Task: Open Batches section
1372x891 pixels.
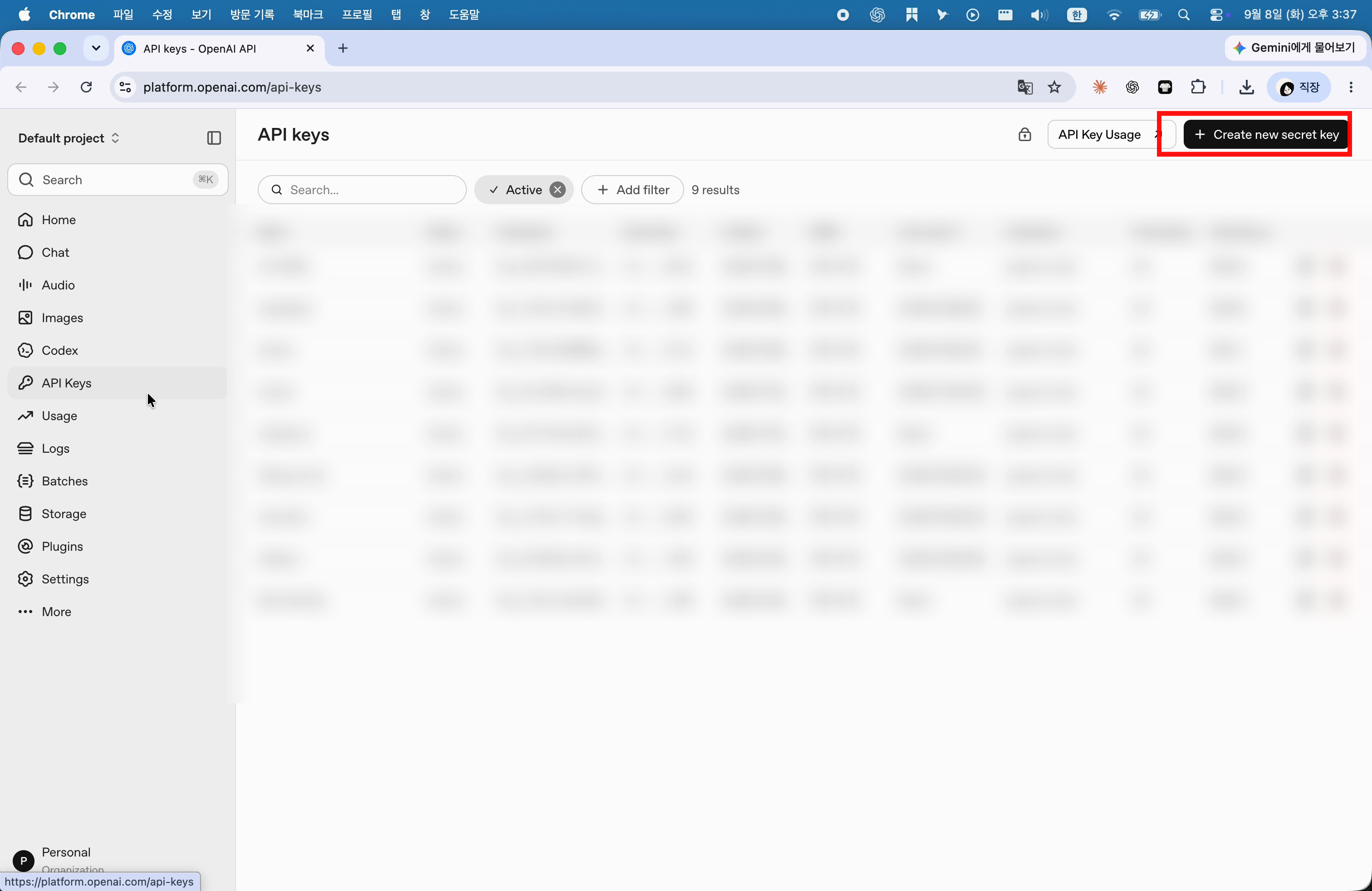Action: point(117,481)
